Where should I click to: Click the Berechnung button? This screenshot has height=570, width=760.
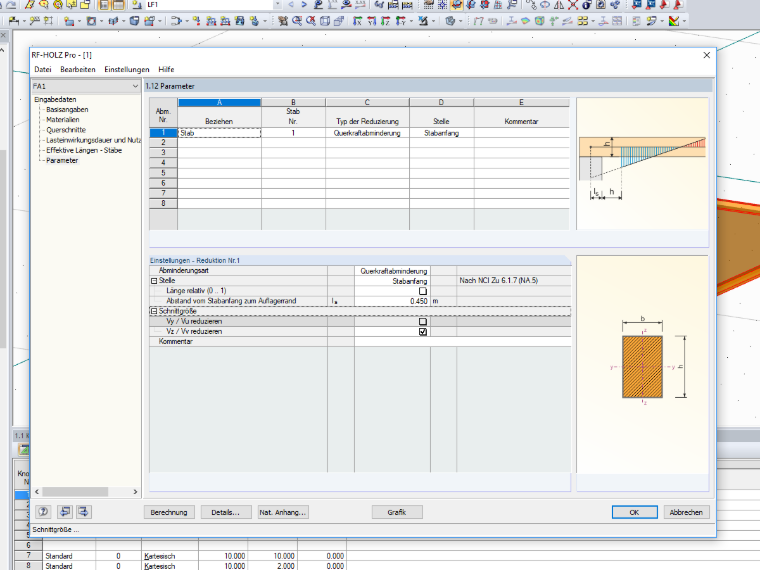169,512
